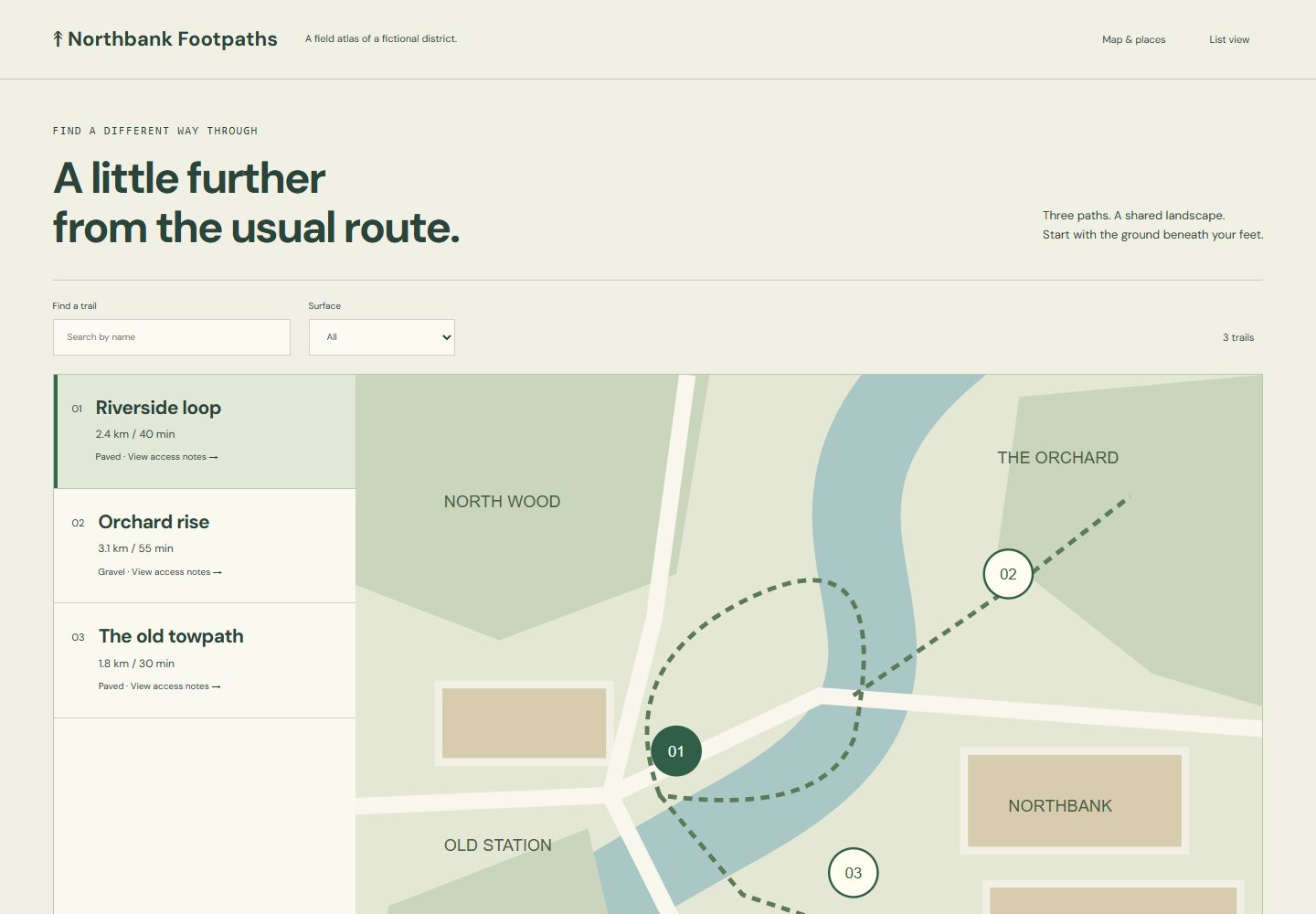Click the "A field atlas" tagline
Image resolution: width=1316 pixels, height=914 pixels.
[381, 38]
